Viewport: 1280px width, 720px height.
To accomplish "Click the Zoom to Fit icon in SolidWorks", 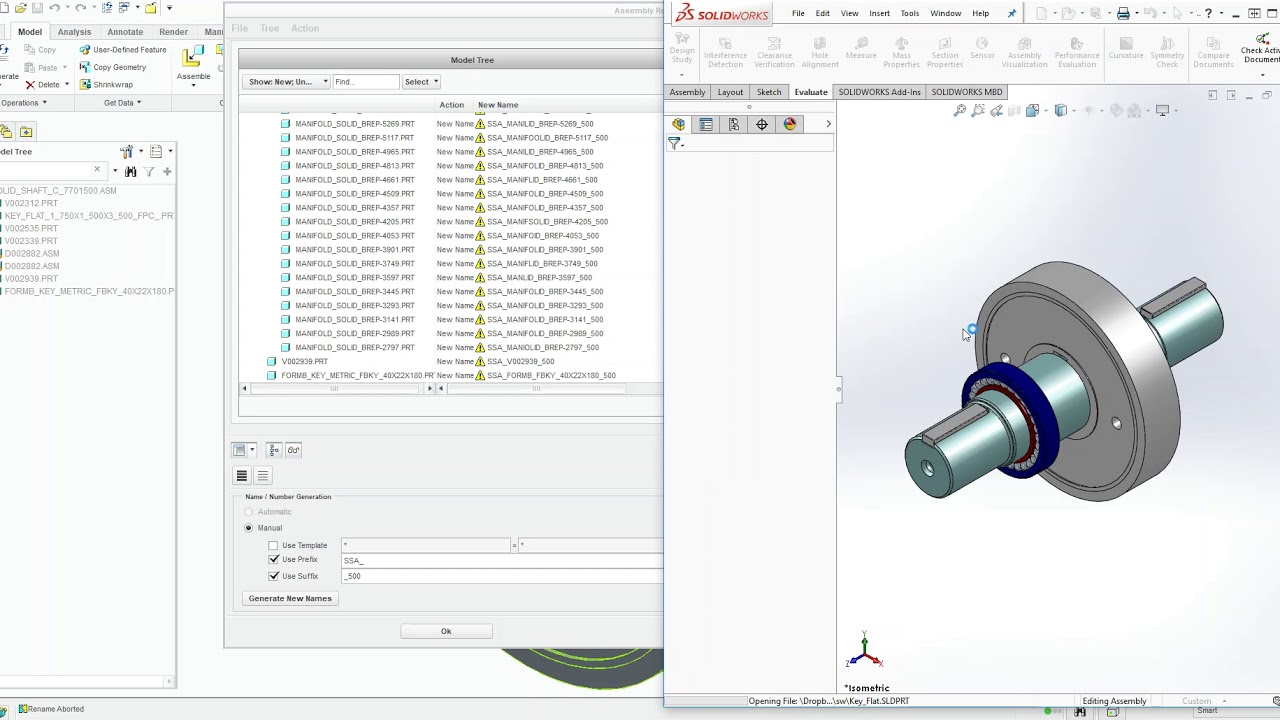I will (x=960, y=111).
